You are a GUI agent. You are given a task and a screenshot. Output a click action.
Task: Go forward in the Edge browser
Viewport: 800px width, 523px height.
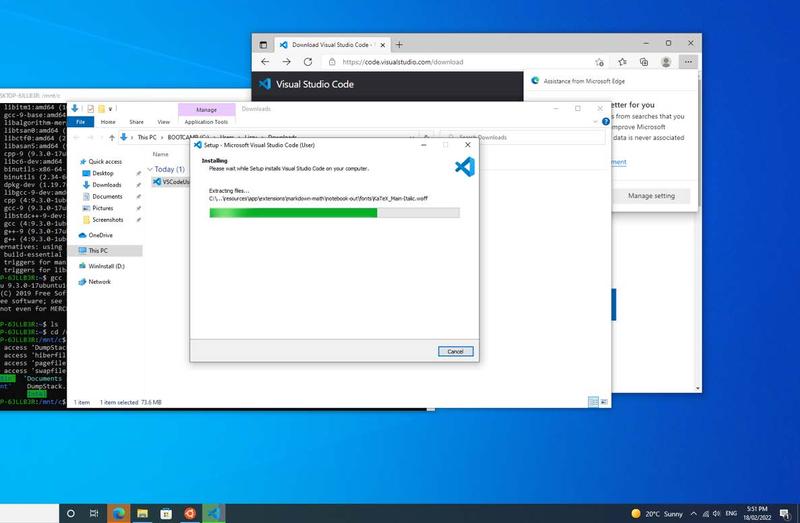286,62
